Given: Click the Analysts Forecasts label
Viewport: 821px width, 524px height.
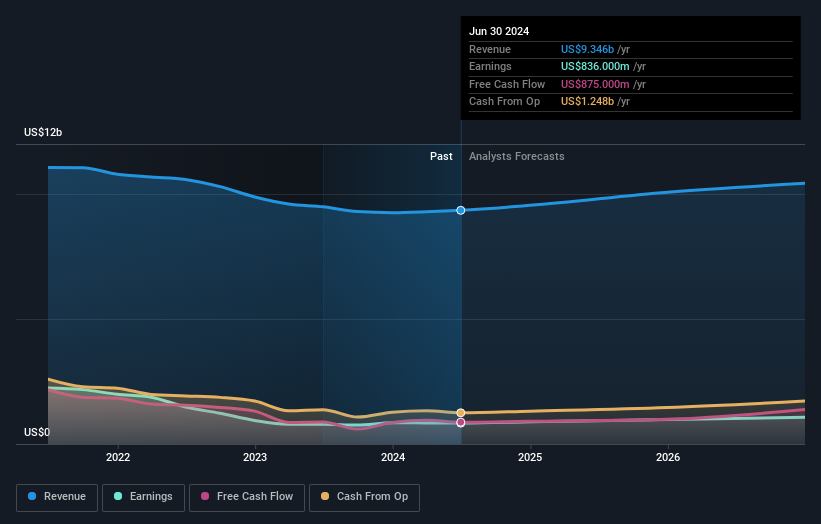Looking at the screenshot, I should coord(517,157).
